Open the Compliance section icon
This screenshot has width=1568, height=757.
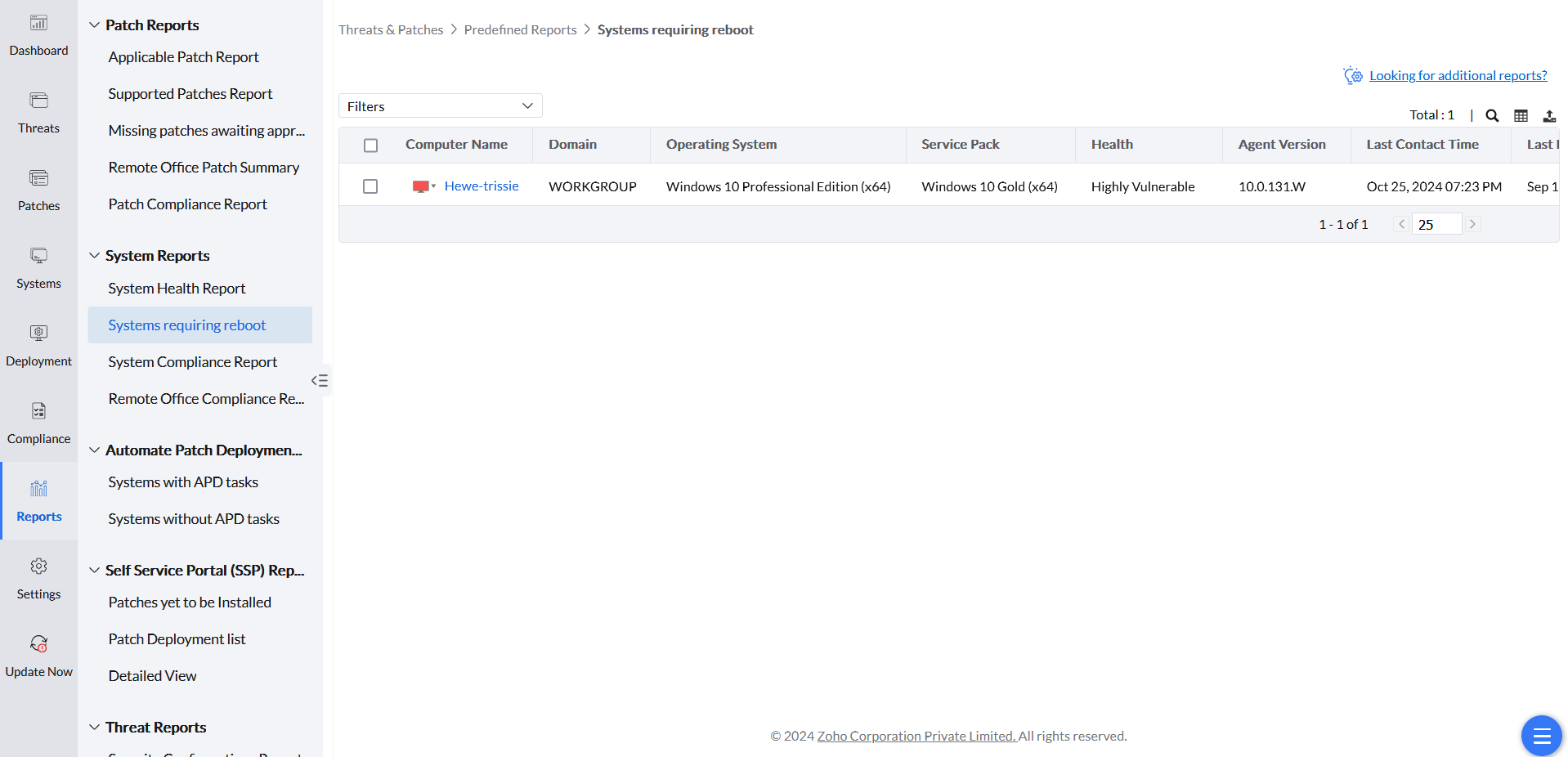(38, 411)
